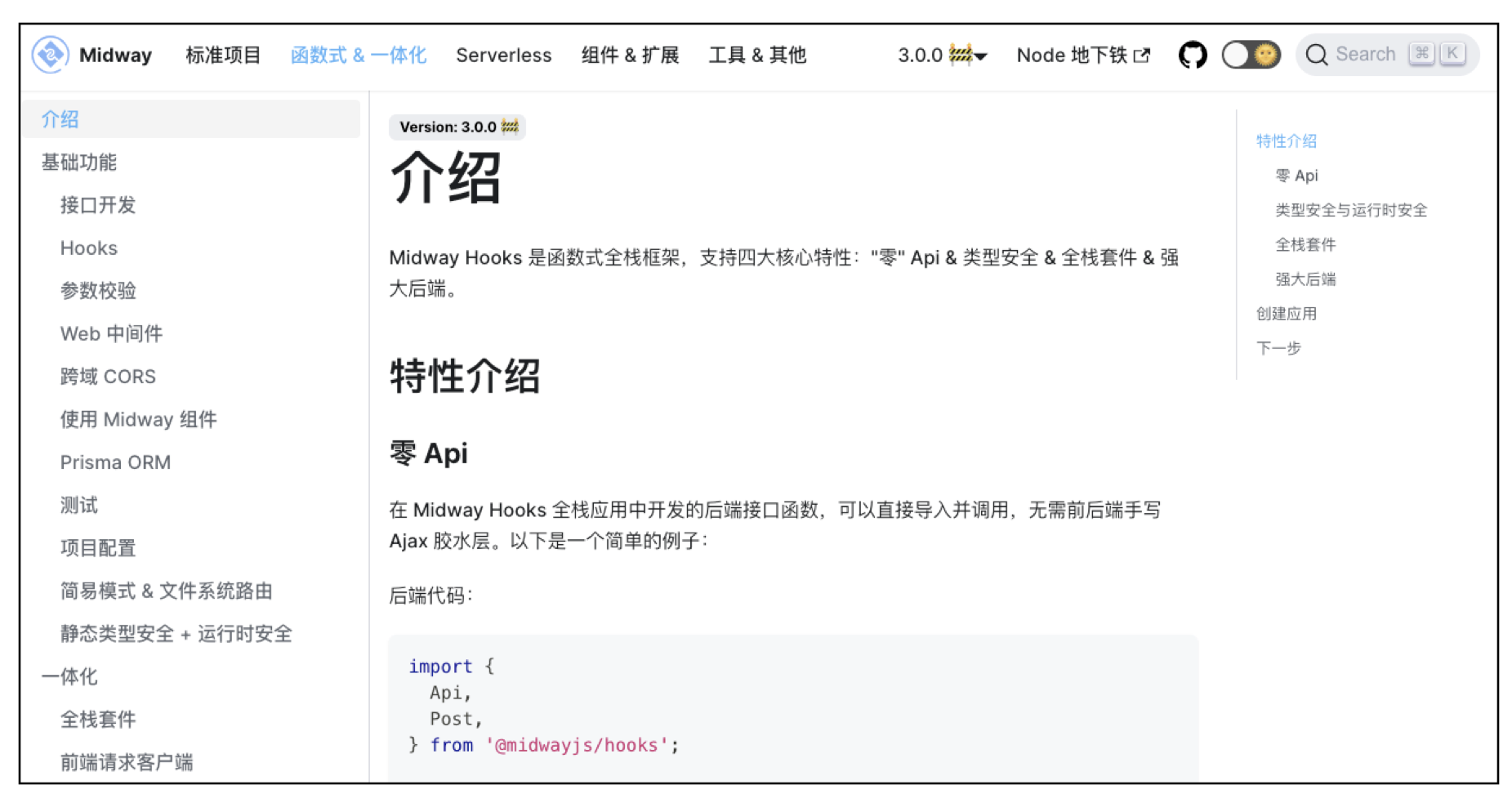Switch to the Serverless nav tab

coord(503,55)
